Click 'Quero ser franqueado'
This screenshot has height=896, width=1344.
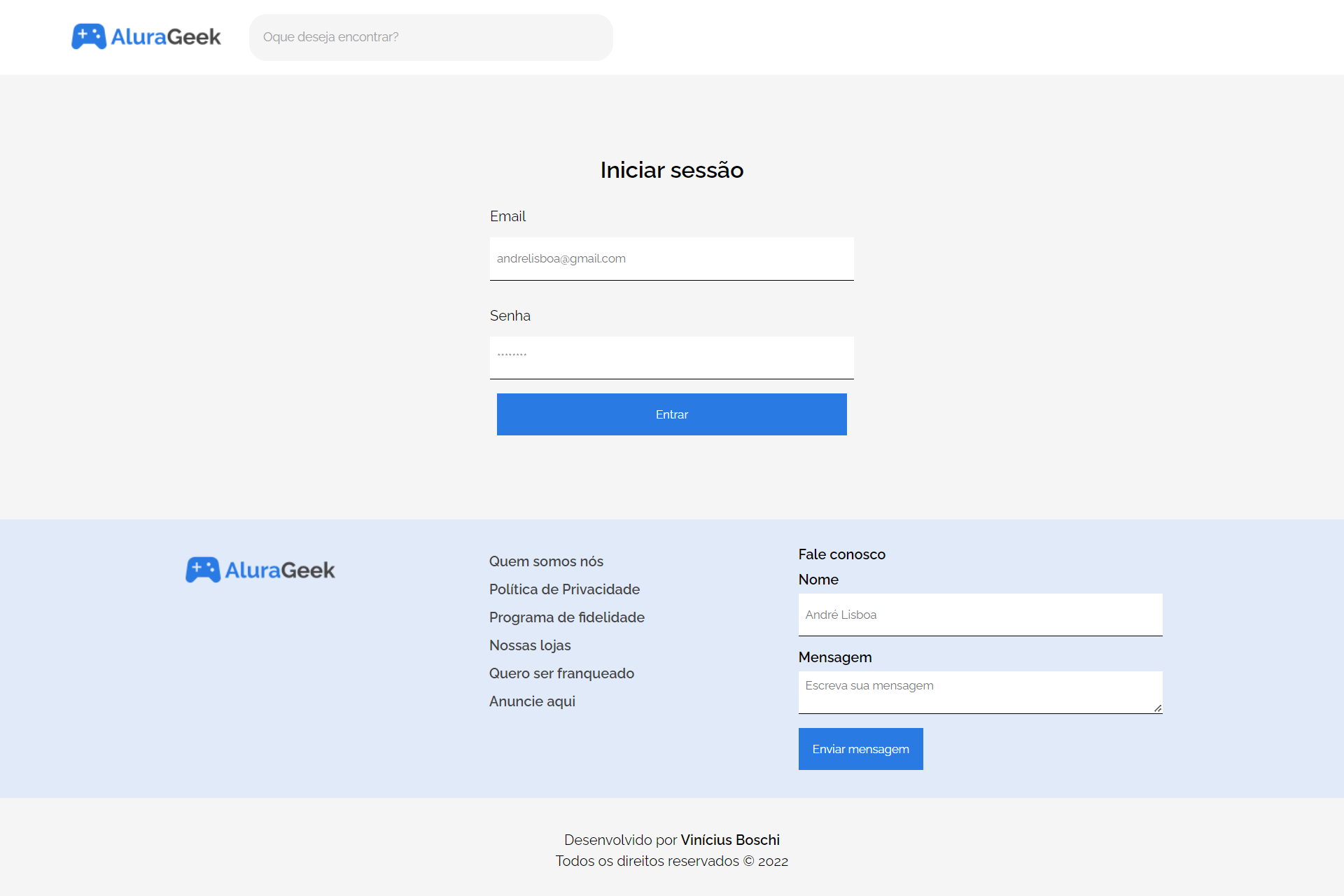(561, 673)
